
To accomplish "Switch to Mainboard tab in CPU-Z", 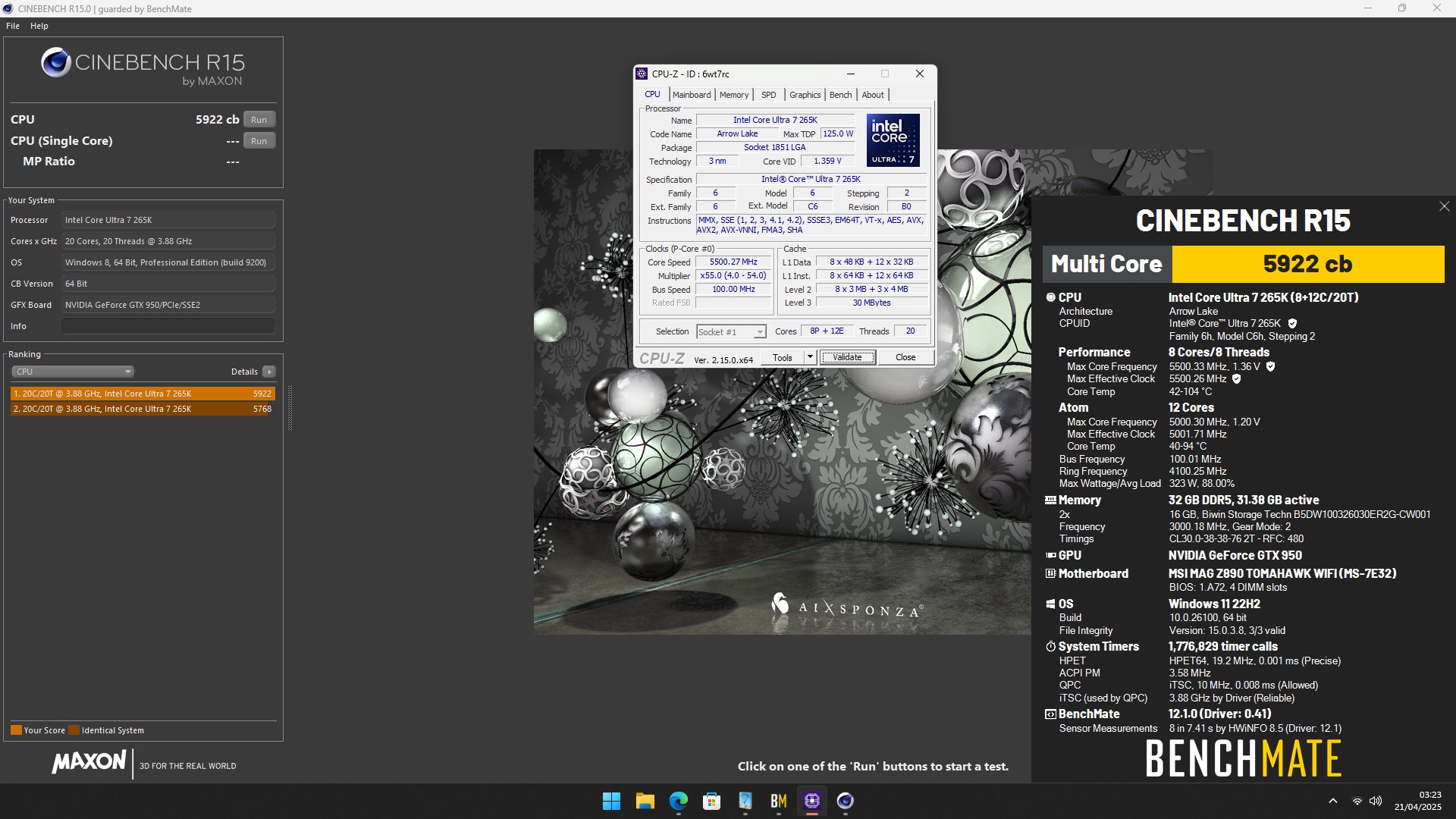I will [x=691, y=95].
